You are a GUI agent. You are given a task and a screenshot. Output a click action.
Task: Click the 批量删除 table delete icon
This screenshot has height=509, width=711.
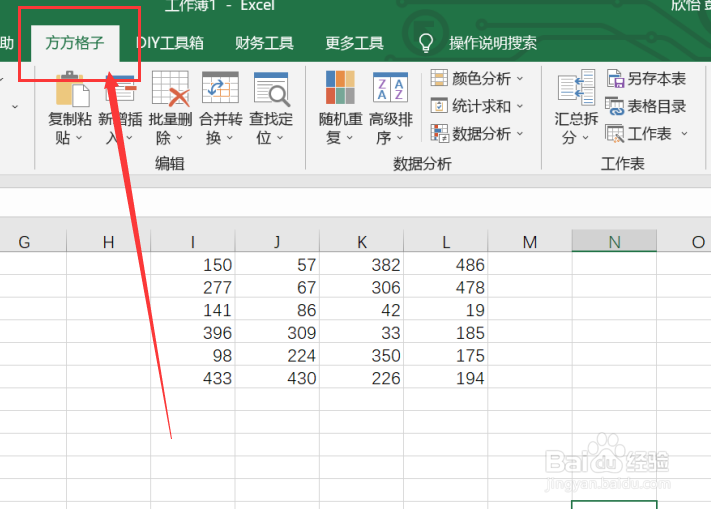pyautogui.click(x=170, y=88)
